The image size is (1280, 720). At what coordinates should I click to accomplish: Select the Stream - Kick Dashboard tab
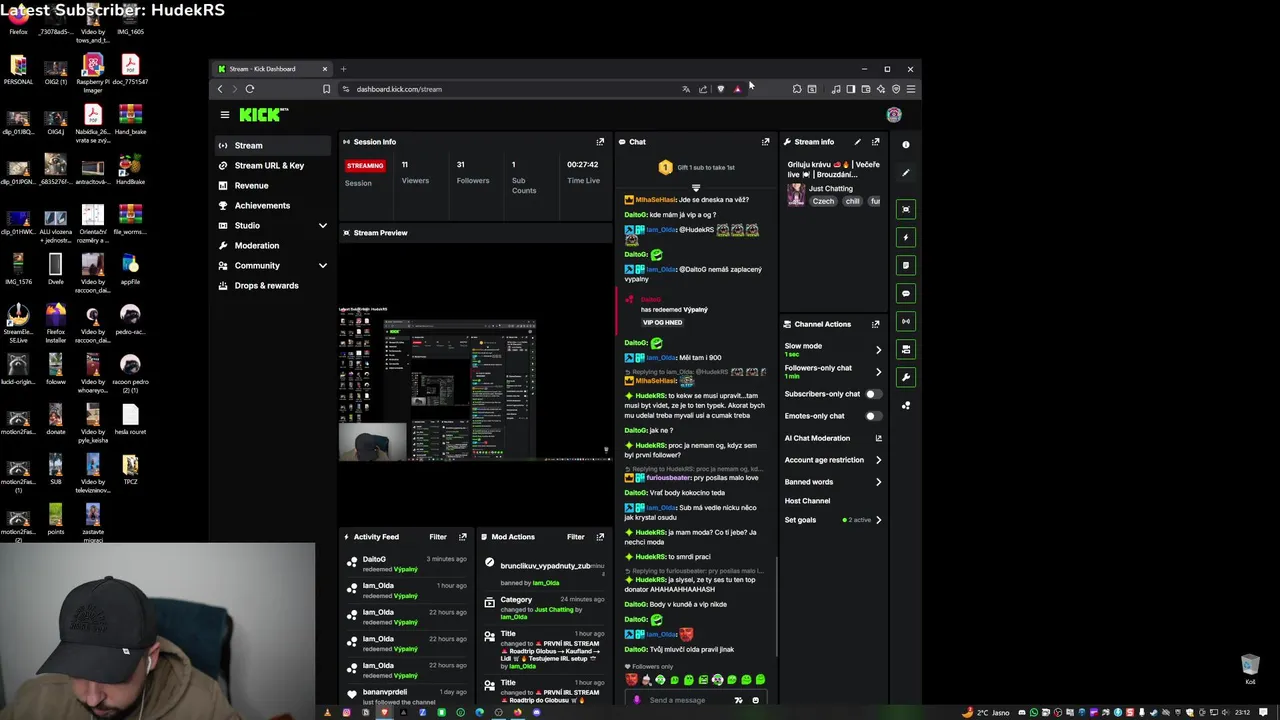[272, 69]
